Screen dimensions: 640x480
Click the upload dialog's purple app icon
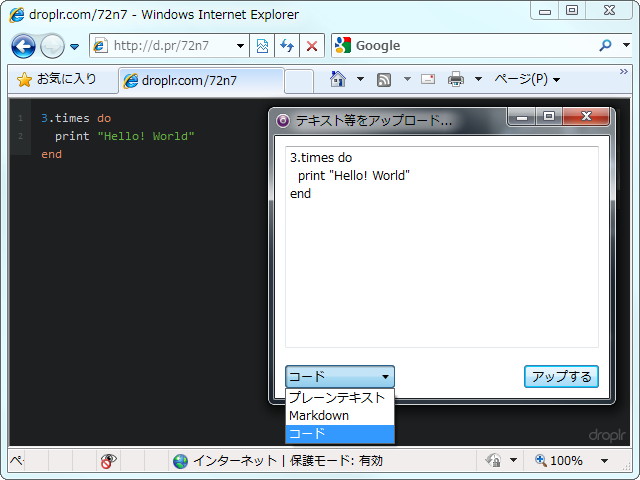[x=283, y=120]
